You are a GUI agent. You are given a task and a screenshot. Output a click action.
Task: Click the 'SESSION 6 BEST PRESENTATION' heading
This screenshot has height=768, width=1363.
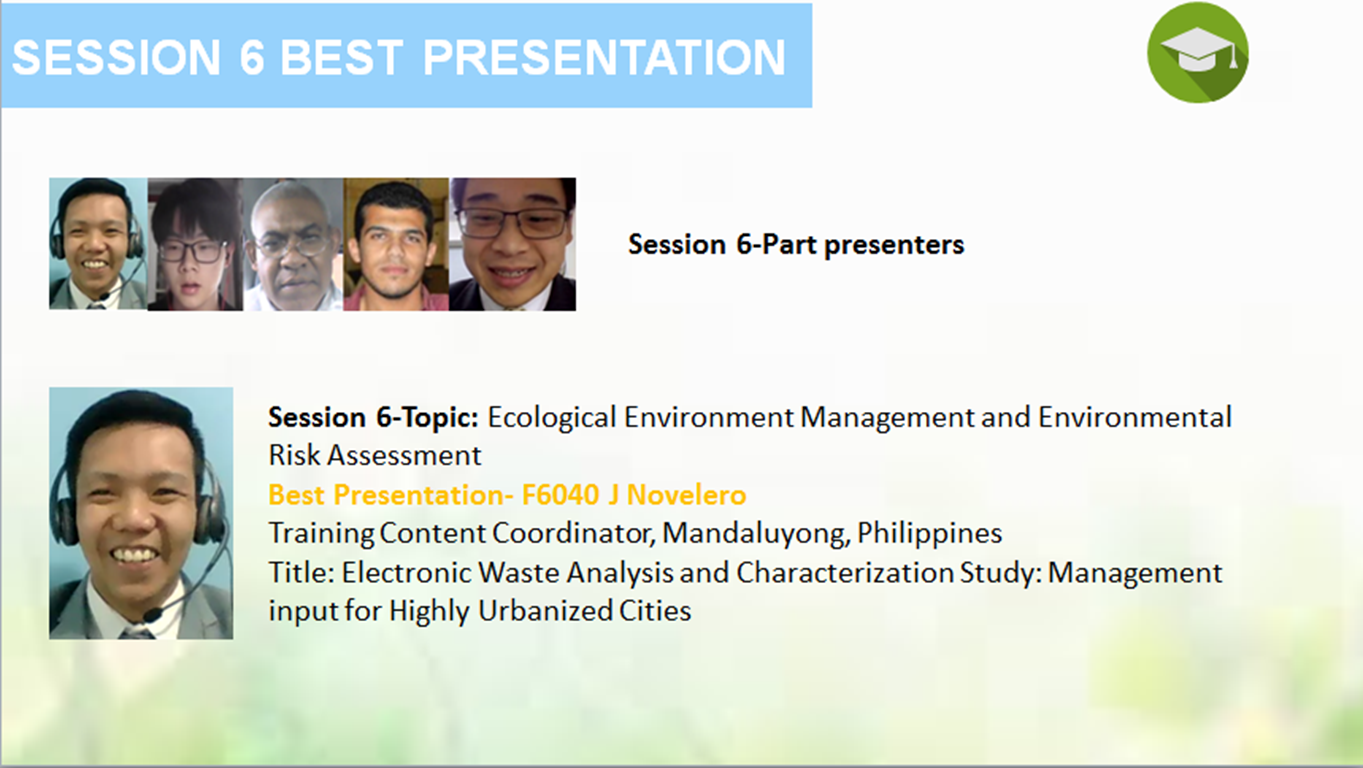tap(399, 57)
